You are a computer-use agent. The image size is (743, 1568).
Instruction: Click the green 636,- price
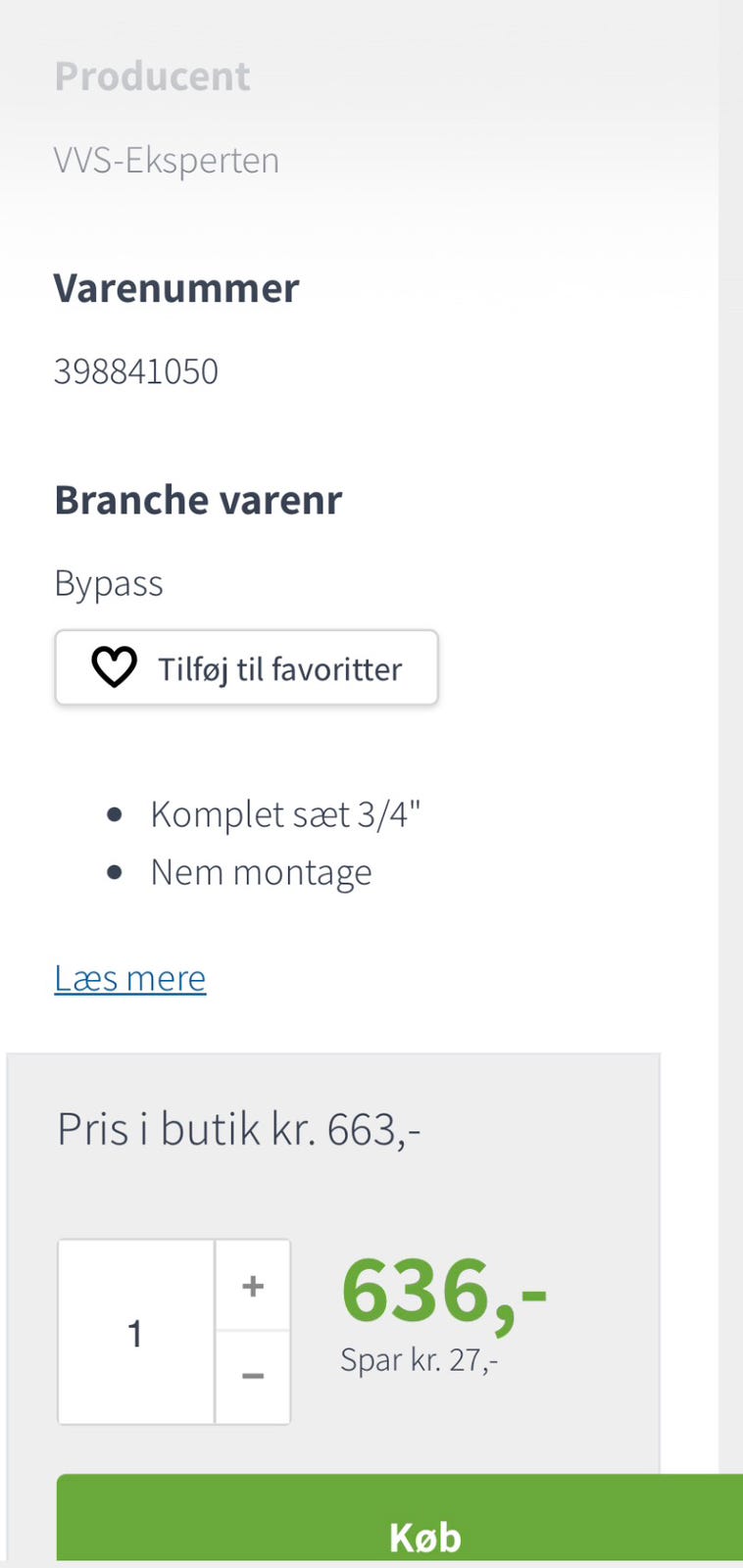pos(443,1291)
